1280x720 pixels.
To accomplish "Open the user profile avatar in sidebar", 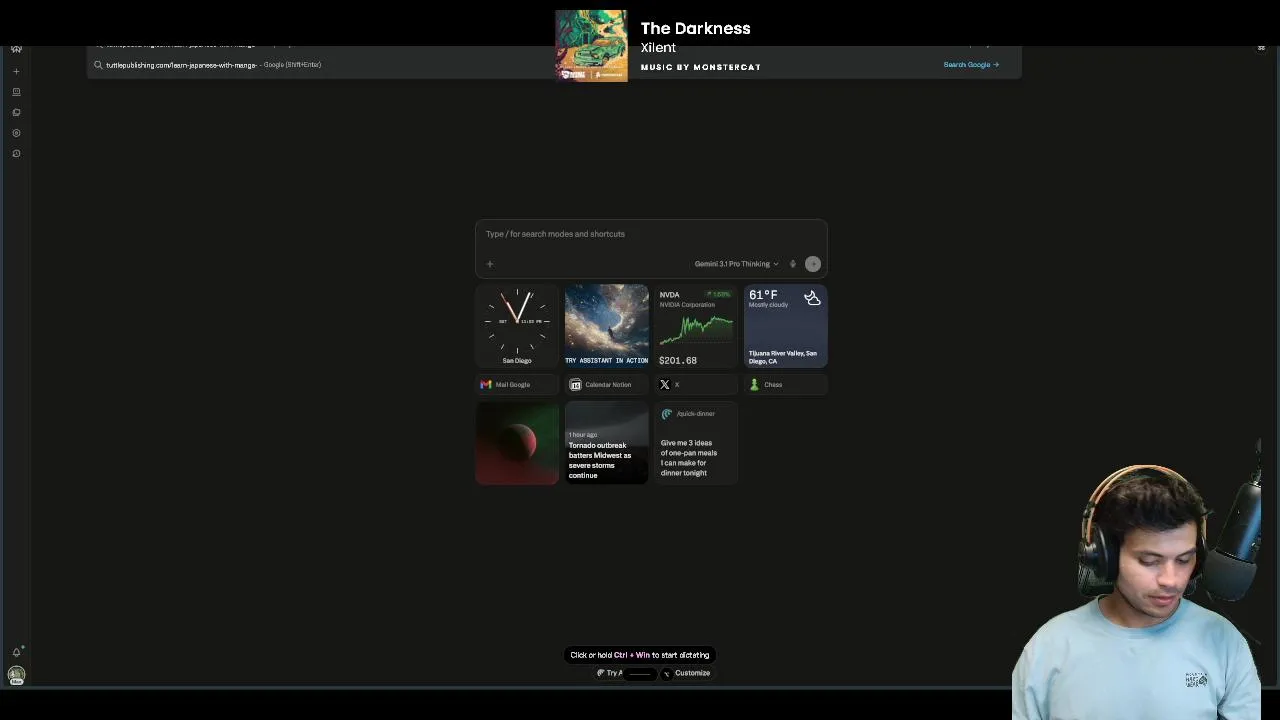I will 16,675.
